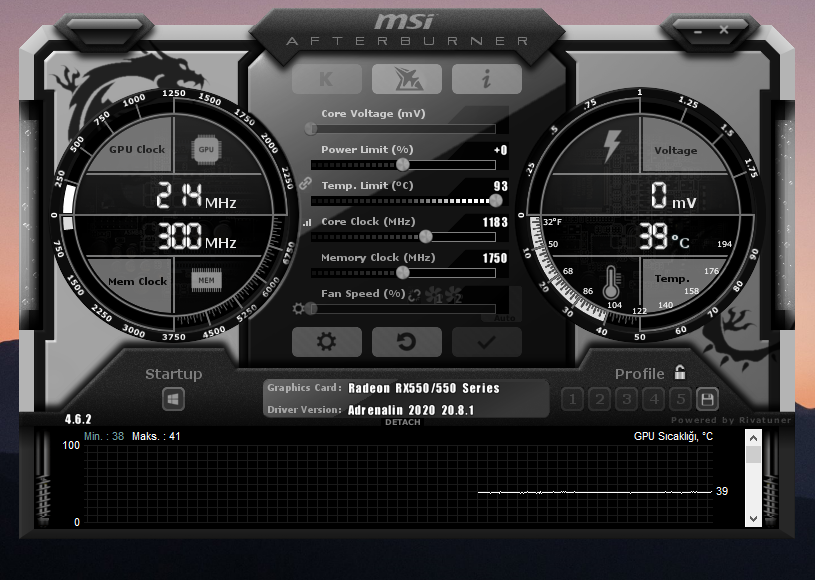Open the Kombustor K button
This screenshot has height=580, width=815.
click(326, 79)
